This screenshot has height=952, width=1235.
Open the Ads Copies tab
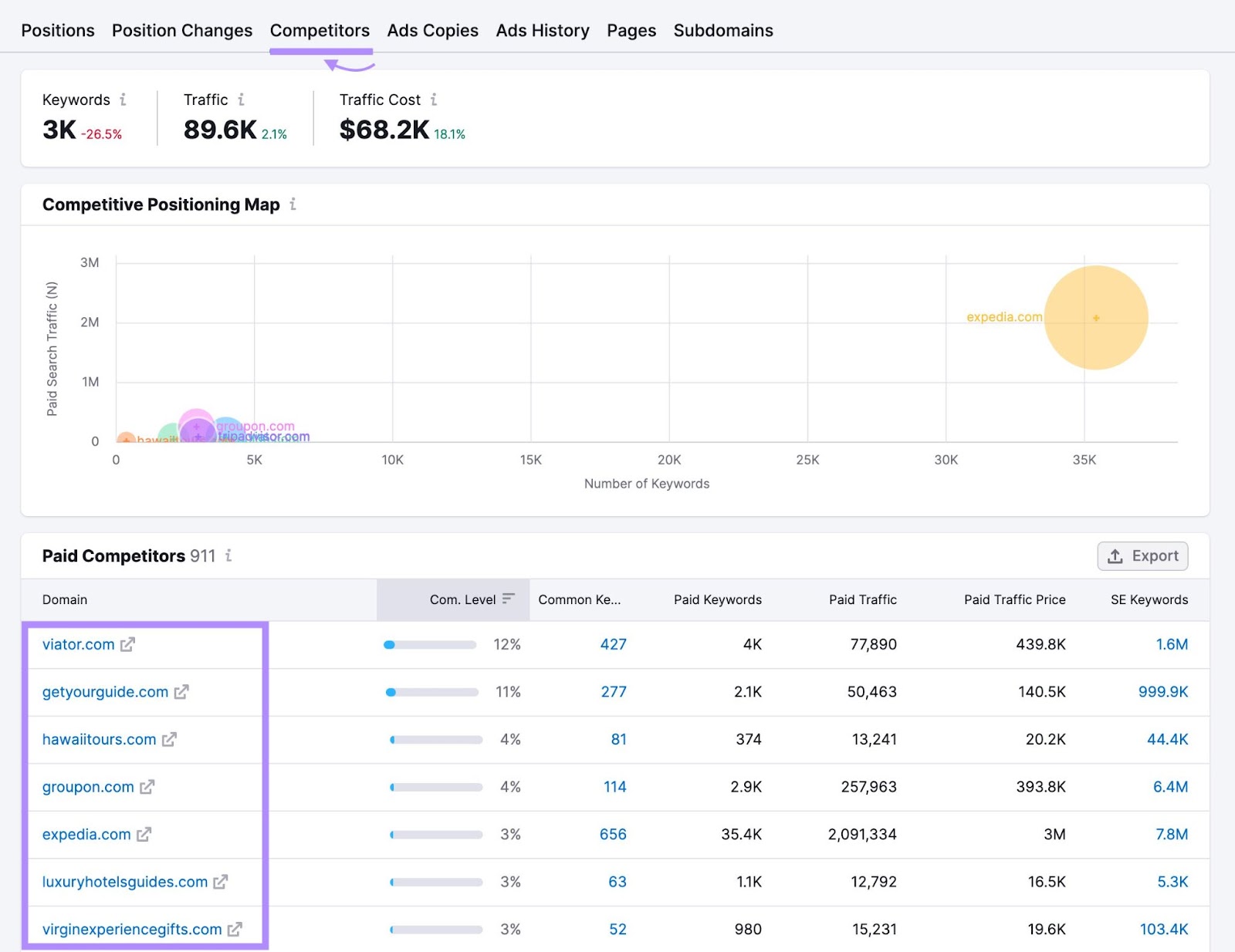coord(433,31)
